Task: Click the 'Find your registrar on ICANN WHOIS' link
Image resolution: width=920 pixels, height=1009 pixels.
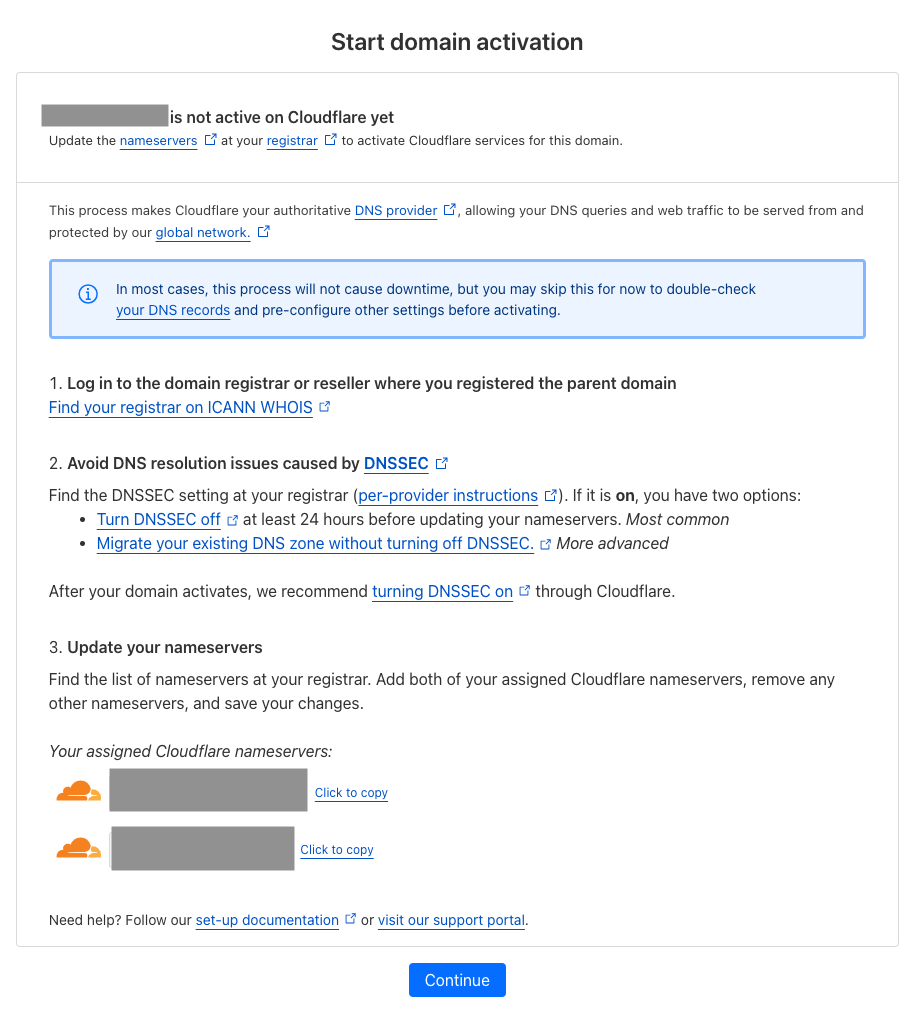Action: [x=180, y=408]
